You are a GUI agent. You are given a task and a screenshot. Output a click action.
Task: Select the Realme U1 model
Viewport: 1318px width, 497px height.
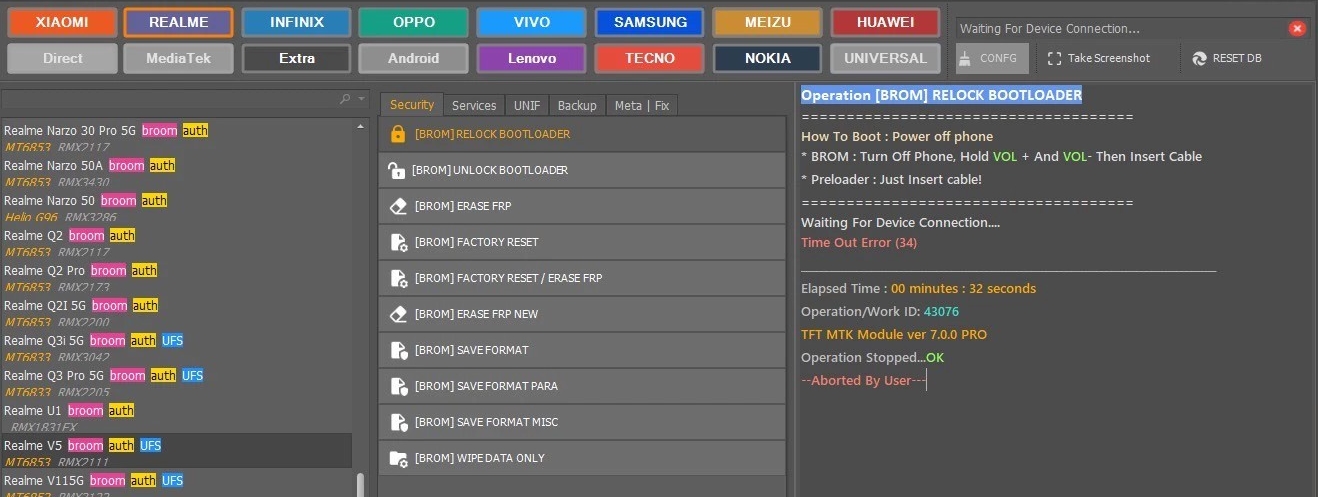(x=177, y=418)
